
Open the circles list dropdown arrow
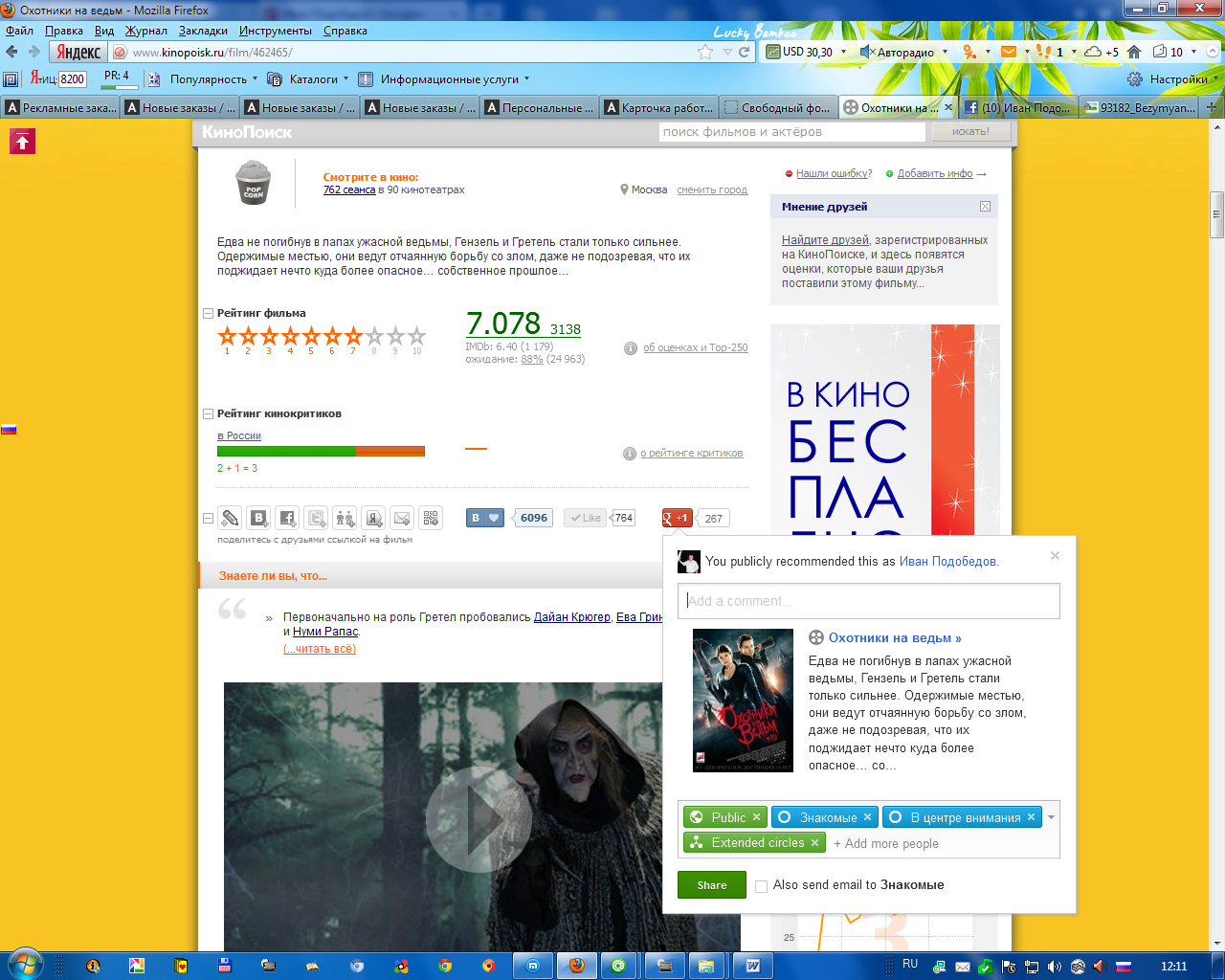point(1051,817)
